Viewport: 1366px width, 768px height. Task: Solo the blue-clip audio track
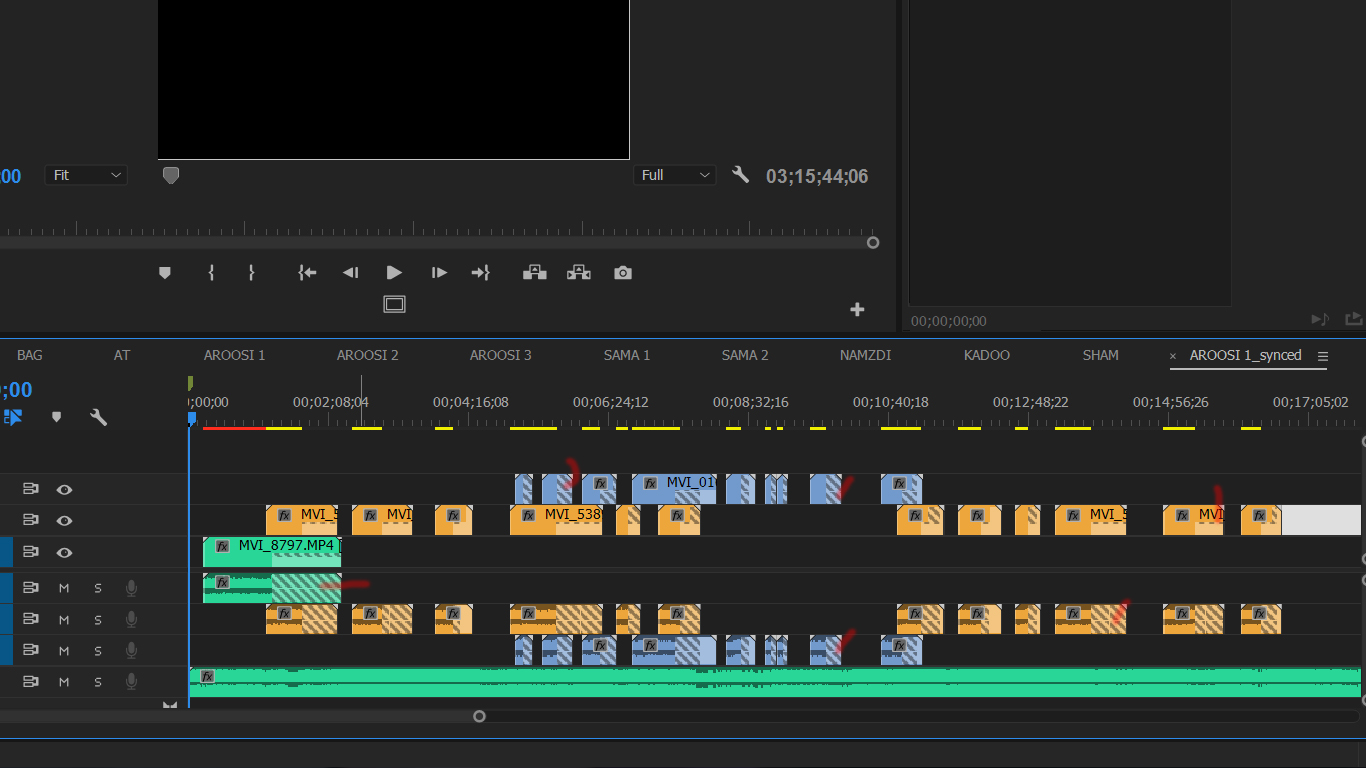(x=98, y=650)
